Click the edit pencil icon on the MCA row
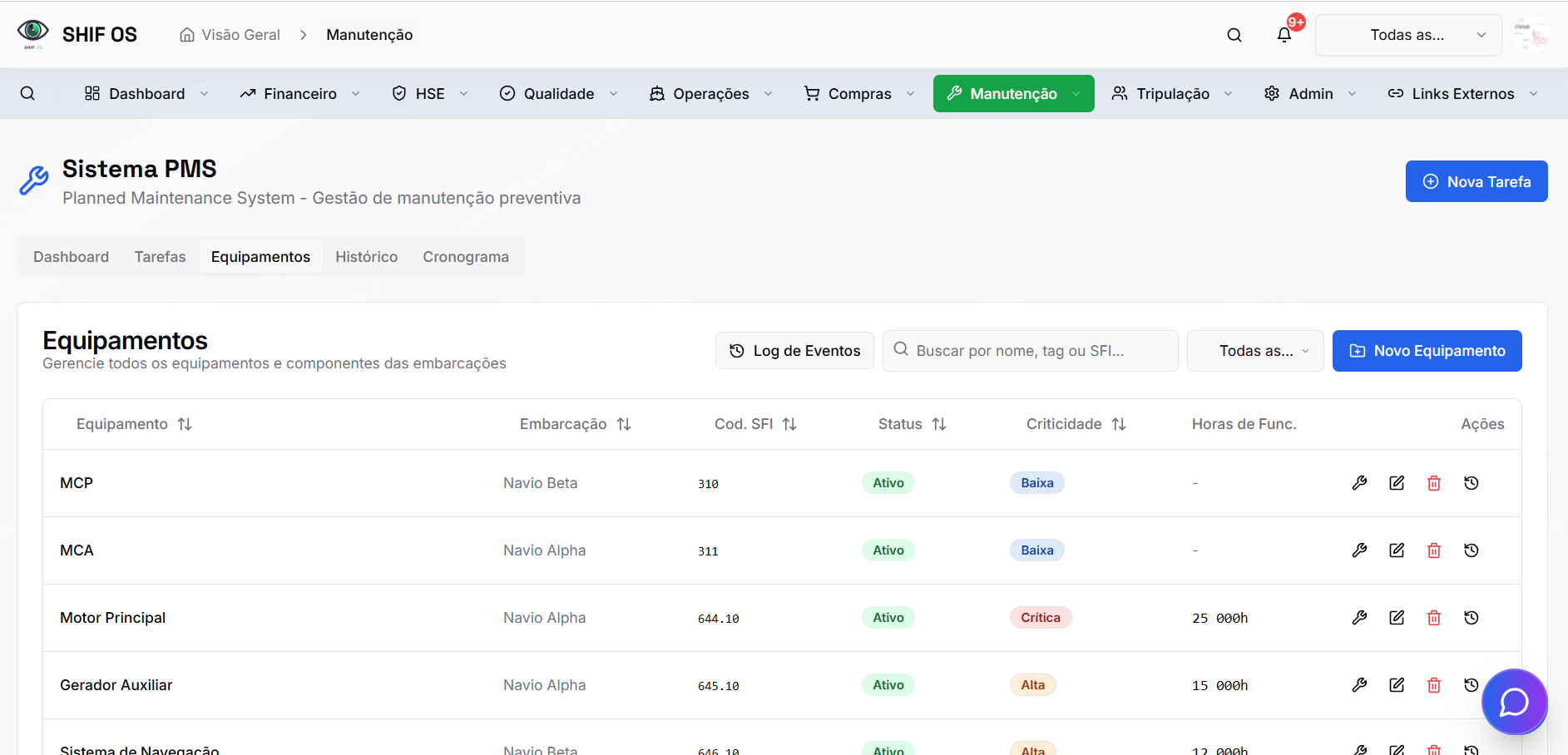 coord(1397,550)
